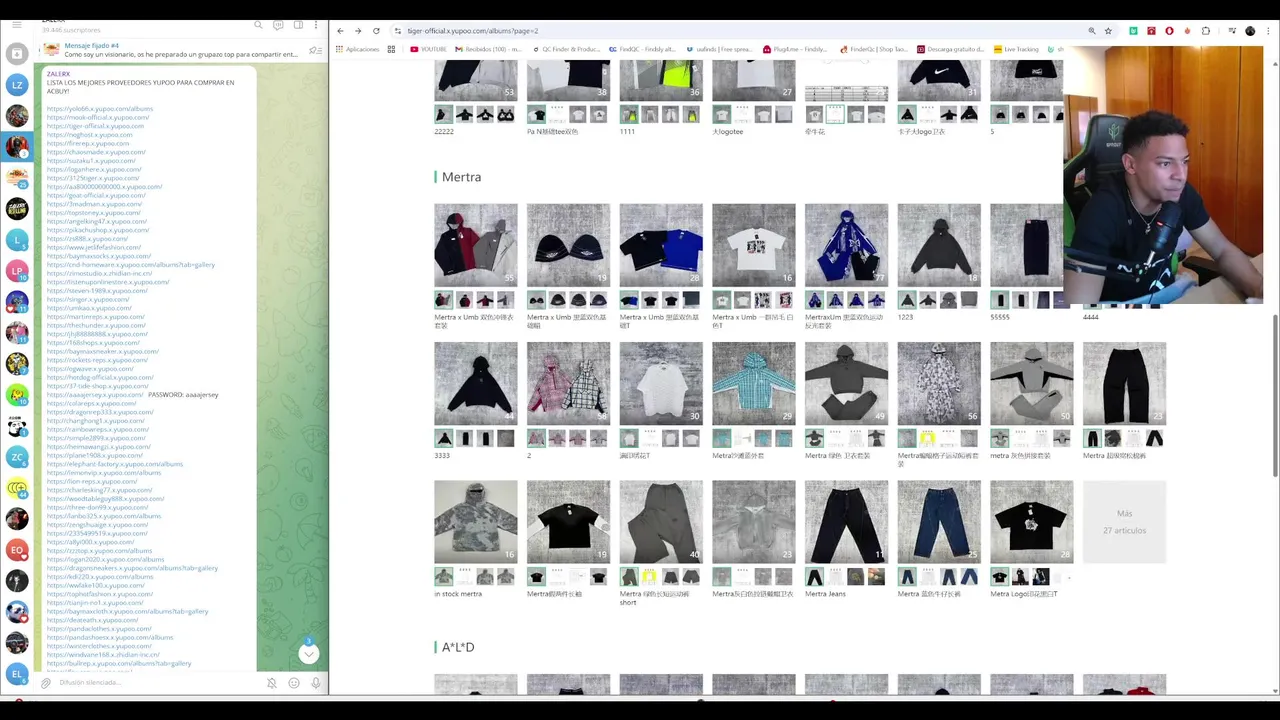Open the in stock metrra album
Viewport: 1280px width, 720px height.
tap(476, 521)
